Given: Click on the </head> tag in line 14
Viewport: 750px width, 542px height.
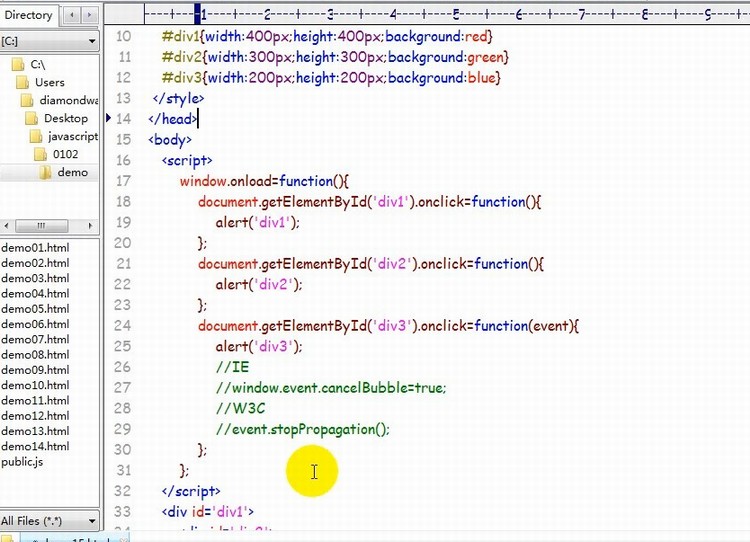Looking at the screenshot, I should [172, 119].
